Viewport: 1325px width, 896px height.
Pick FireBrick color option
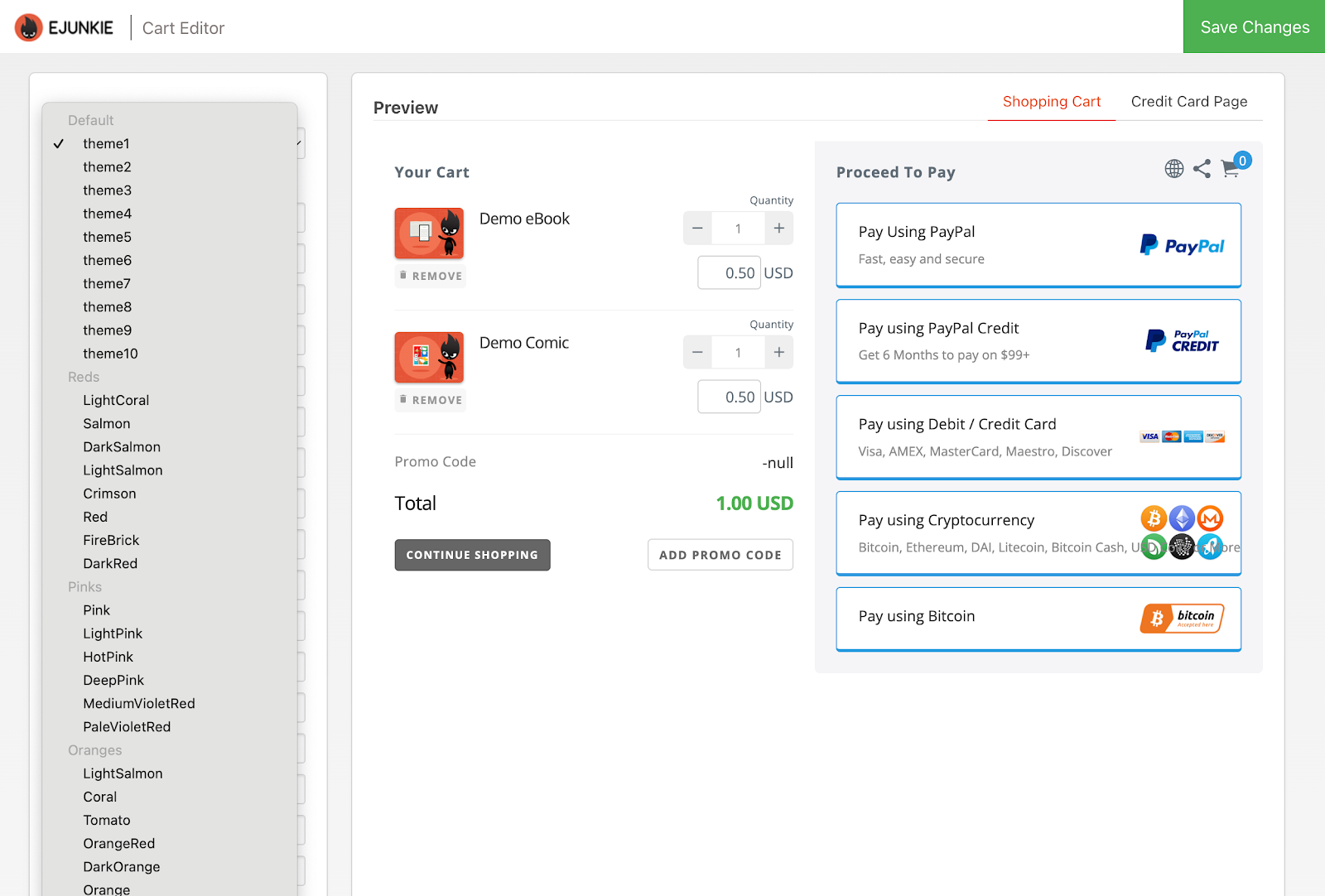coord(170,540)
